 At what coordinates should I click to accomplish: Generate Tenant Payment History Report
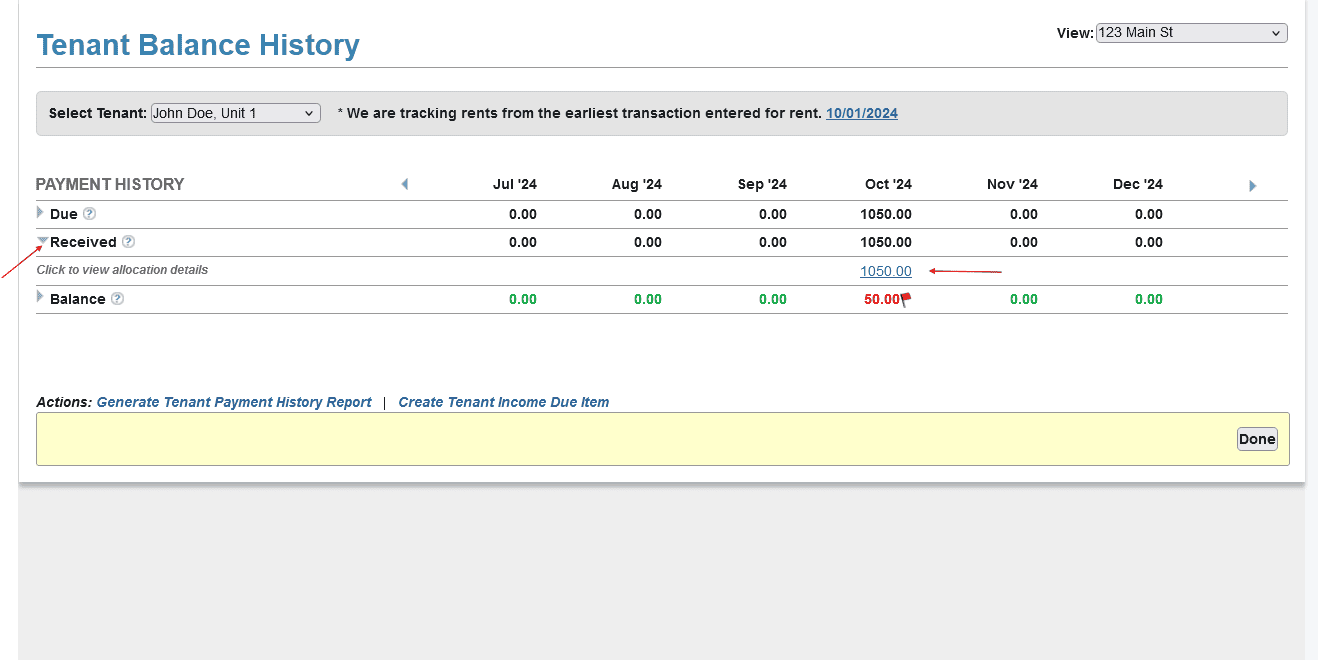coord(234,402)
